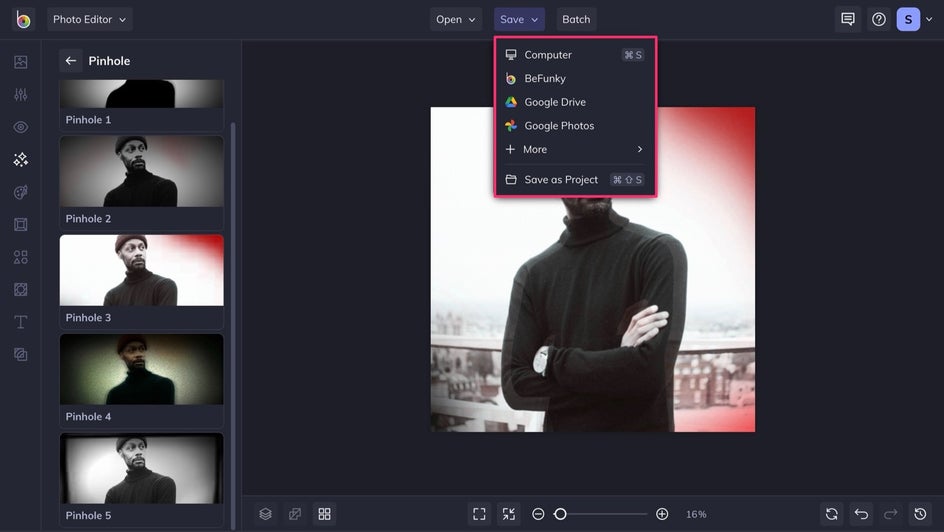Open the Touch Up eye icon

20,127
